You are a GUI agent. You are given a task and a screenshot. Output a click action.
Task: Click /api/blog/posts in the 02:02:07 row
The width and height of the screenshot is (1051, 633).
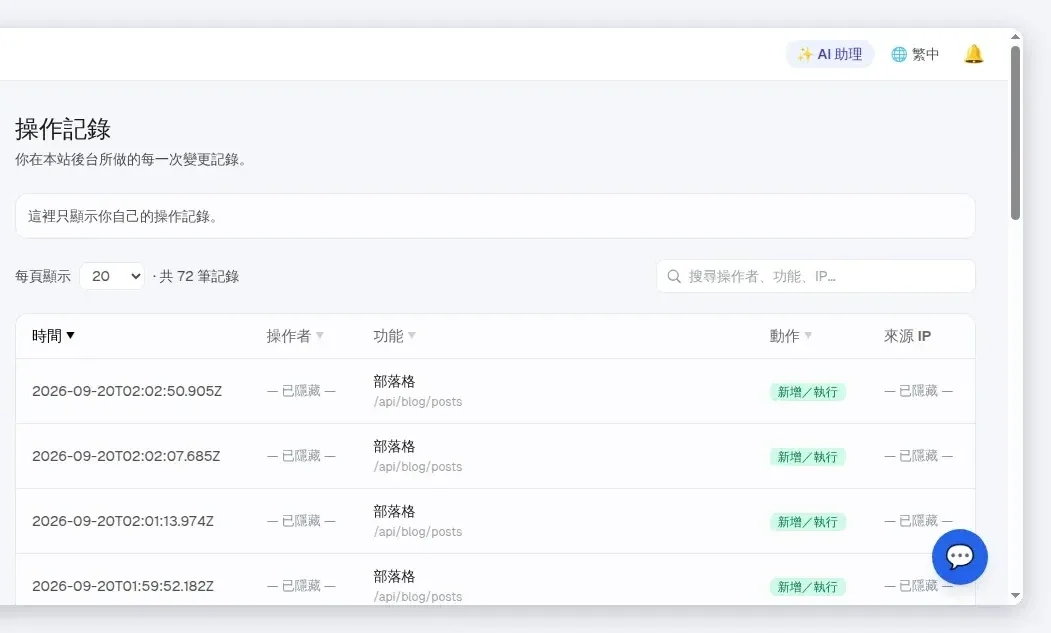(418, 467)
